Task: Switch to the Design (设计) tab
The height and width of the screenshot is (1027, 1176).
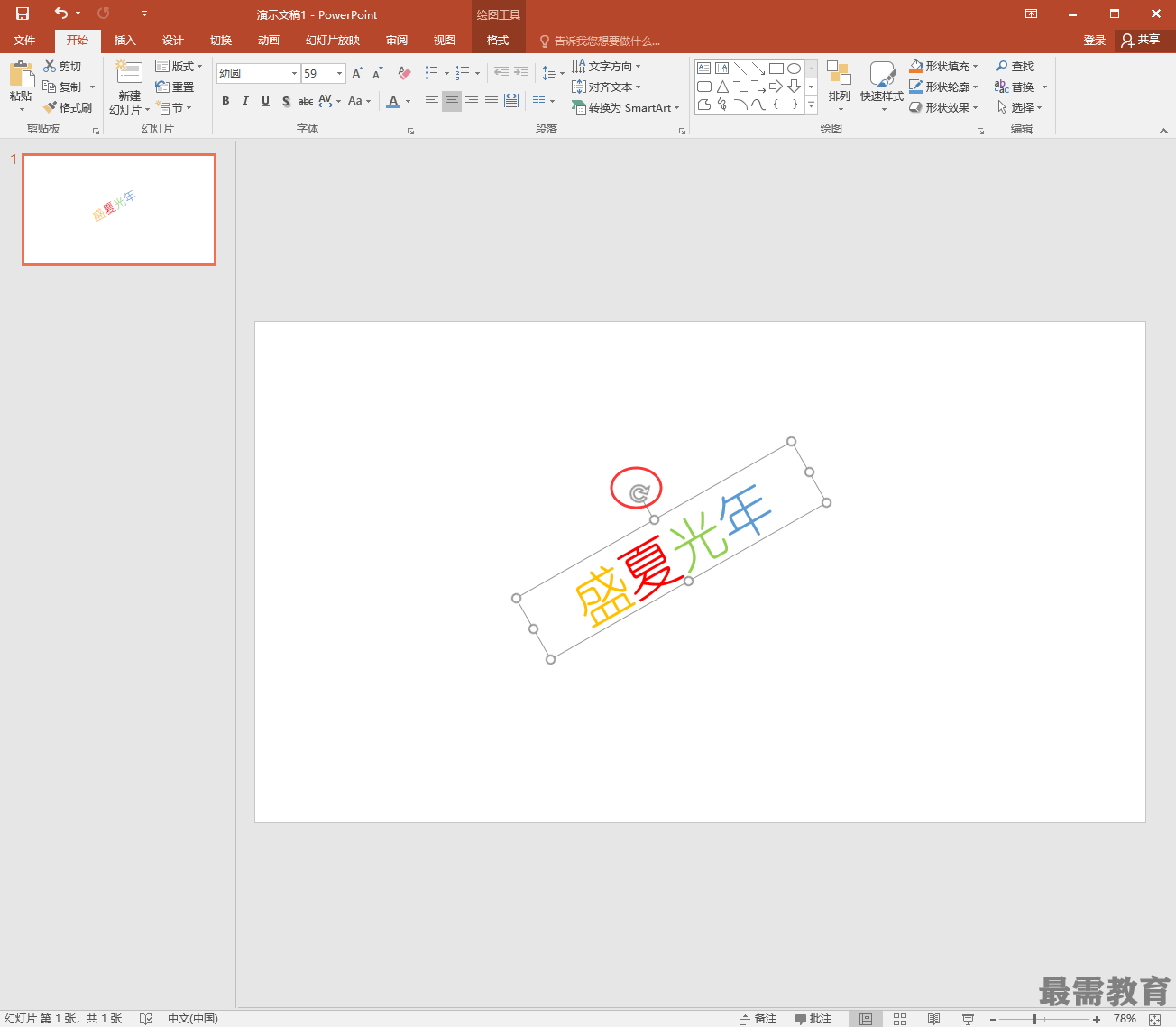Action: (x=172, y=41)
